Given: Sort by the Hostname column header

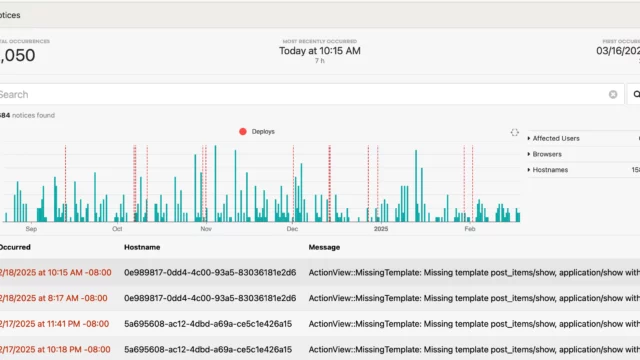Looking at the screenshot, I should (142, 247).
